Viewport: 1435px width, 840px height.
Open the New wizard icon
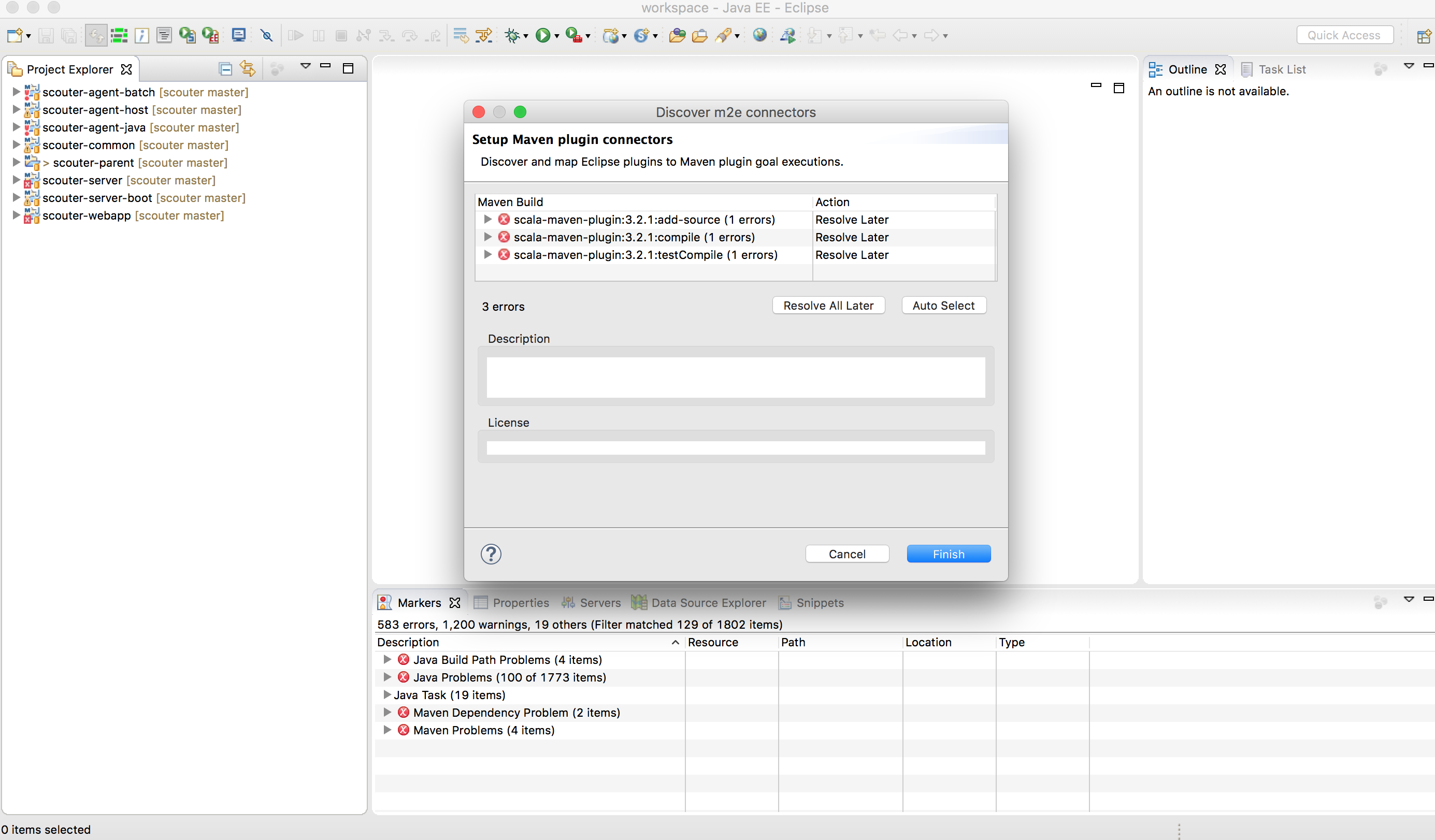coord(14,35)
